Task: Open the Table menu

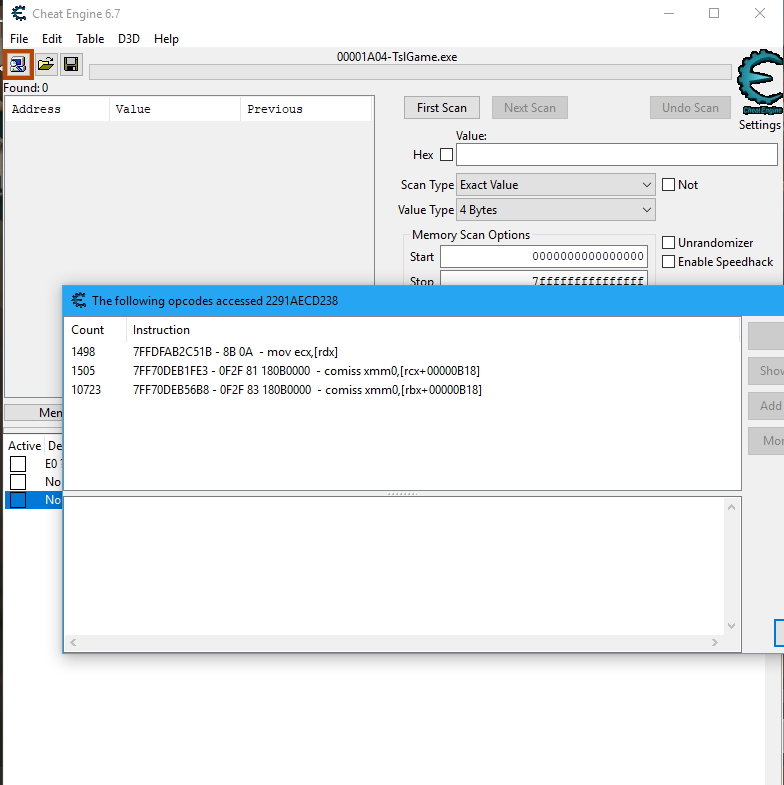Action: (90, 39)
